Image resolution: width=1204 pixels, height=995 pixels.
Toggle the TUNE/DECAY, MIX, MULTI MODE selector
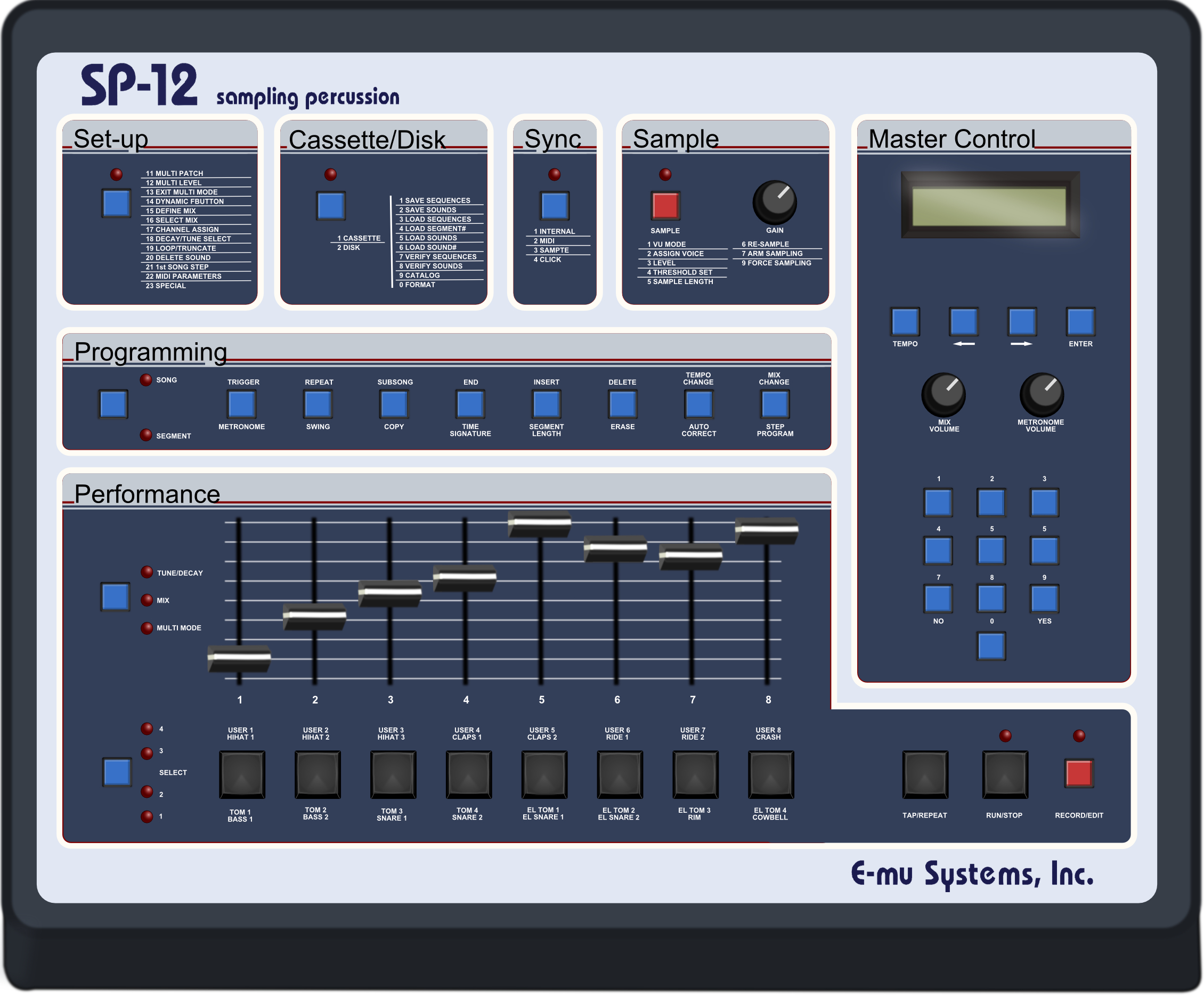coord(115,597)
